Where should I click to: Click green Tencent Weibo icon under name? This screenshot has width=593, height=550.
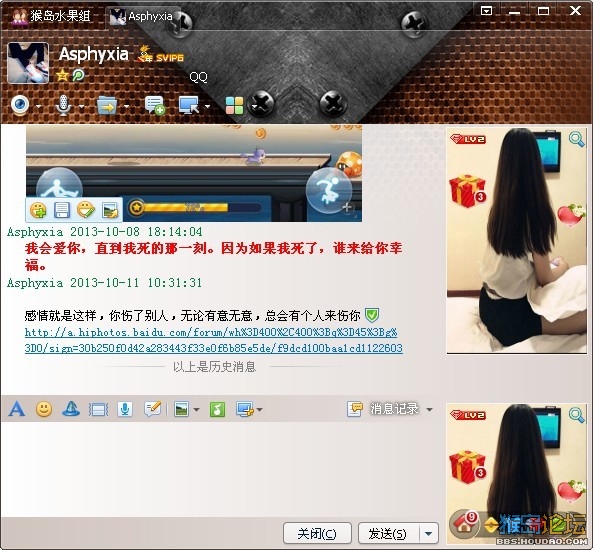coord(78,75)
